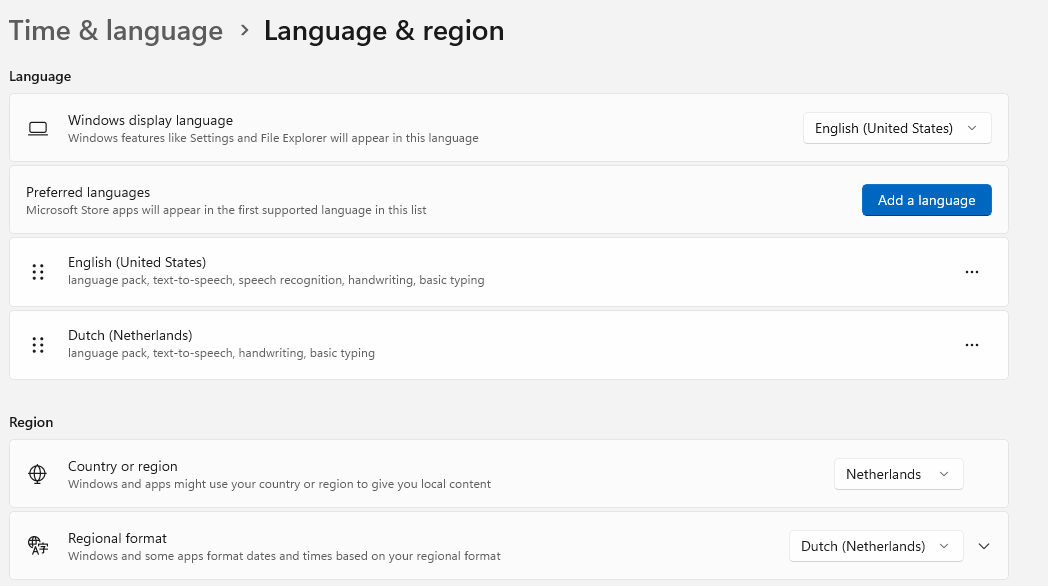Viewport: 1048px width, 586px height.
Task: Collapse chevron next to Netherlands selector
Action: (944, 473)
